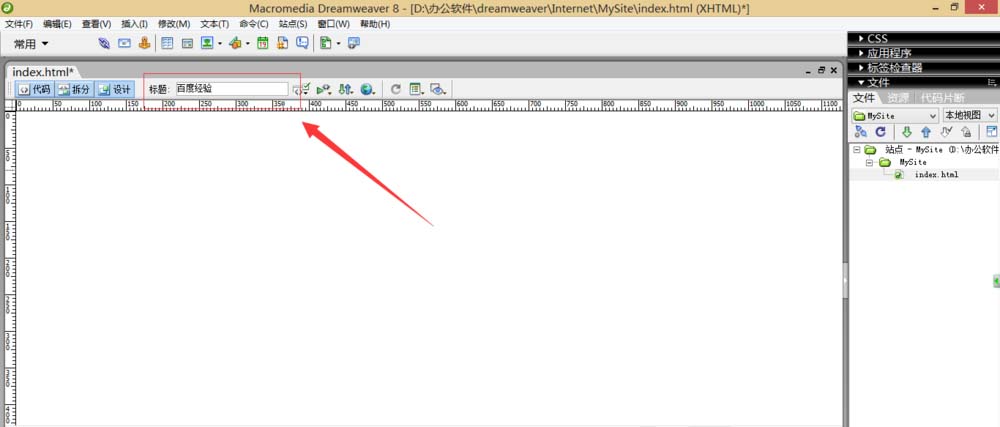Click Preview in Browser globe icon
1000x427 pixels.
367,89
